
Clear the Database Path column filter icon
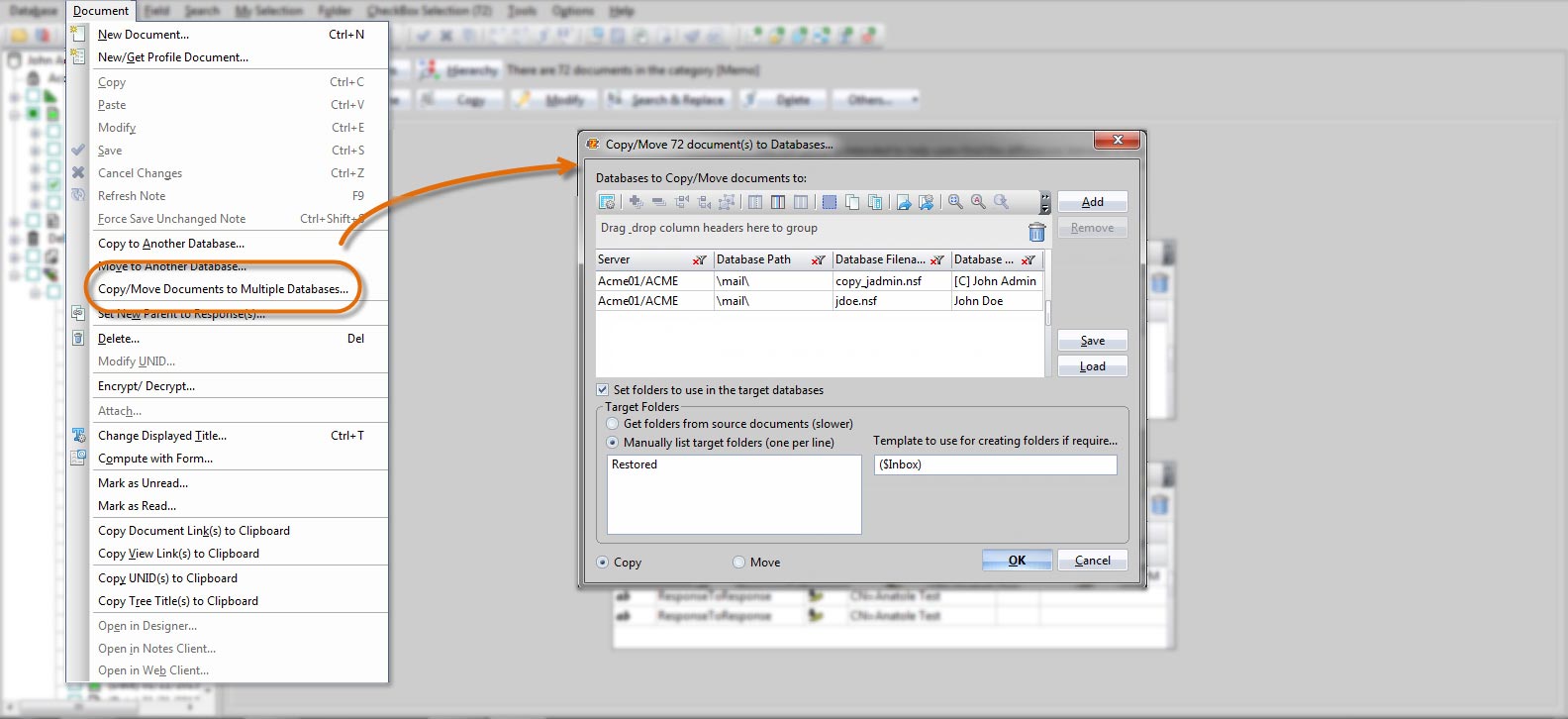click(819, 259)
